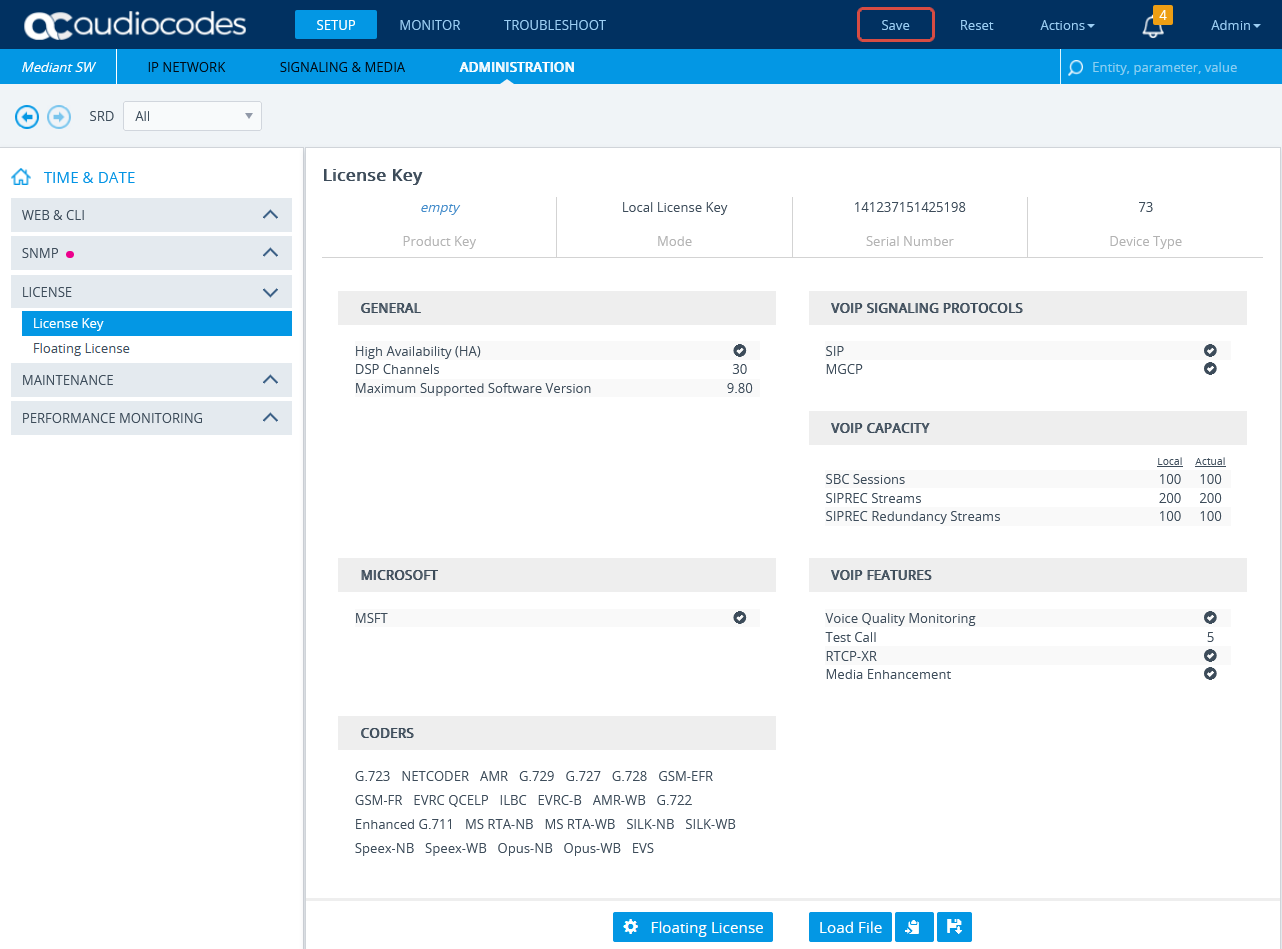The height and width of the screenshot is (949, 1282).
Task: Click the SILK-NB coder
Action: [x=650, y=824]
